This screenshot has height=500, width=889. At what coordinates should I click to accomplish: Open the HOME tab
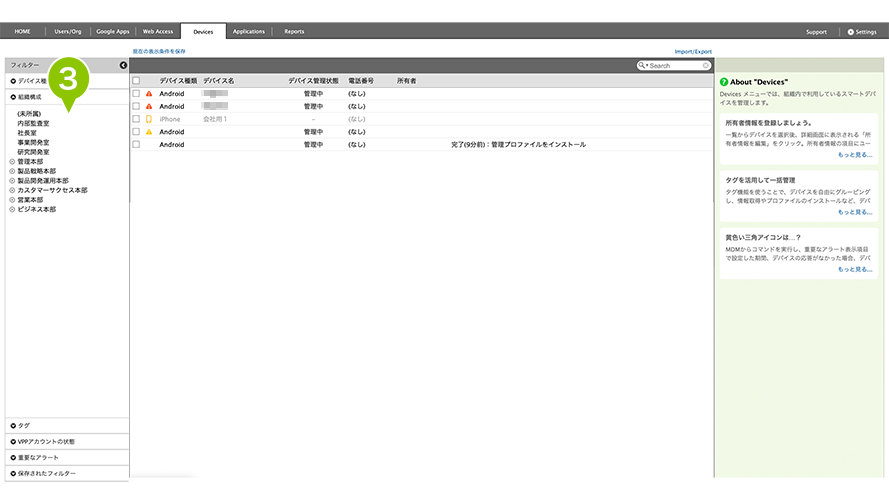coord(23,32)
